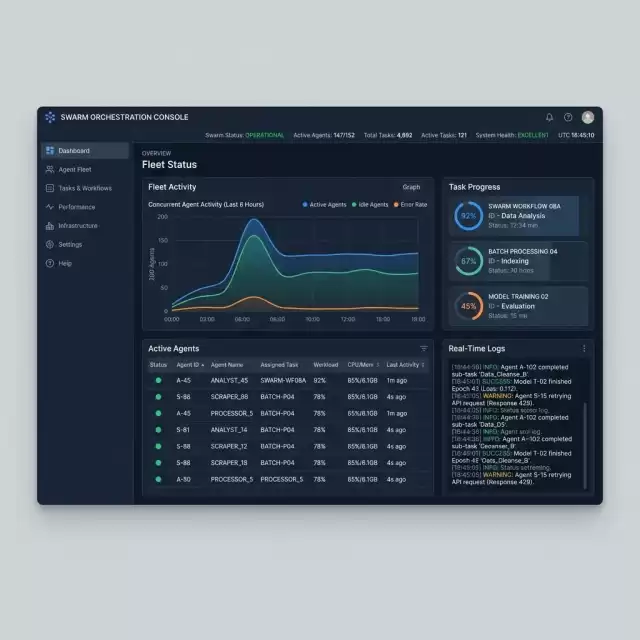Click the ANALYST_45 agent name
This screenshot has width=640, height=640.
[x=229, y=380]
